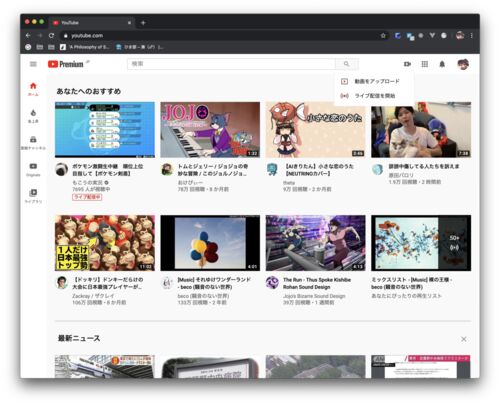Open the account avatar in YouTube header

click(x=463, y=64)
